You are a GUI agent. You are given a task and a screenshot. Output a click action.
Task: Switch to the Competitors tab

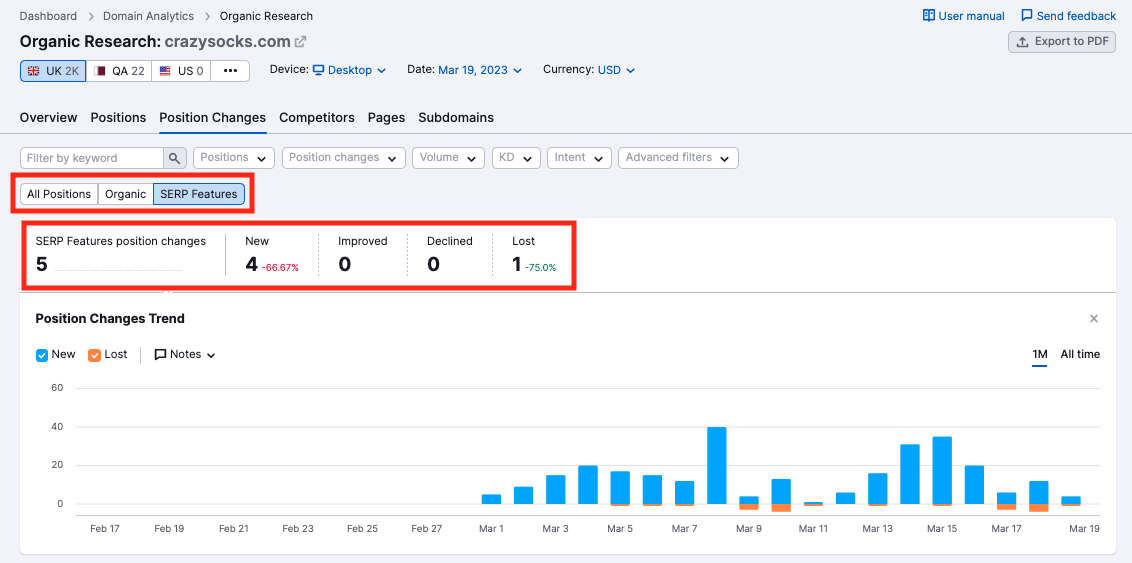317,118
